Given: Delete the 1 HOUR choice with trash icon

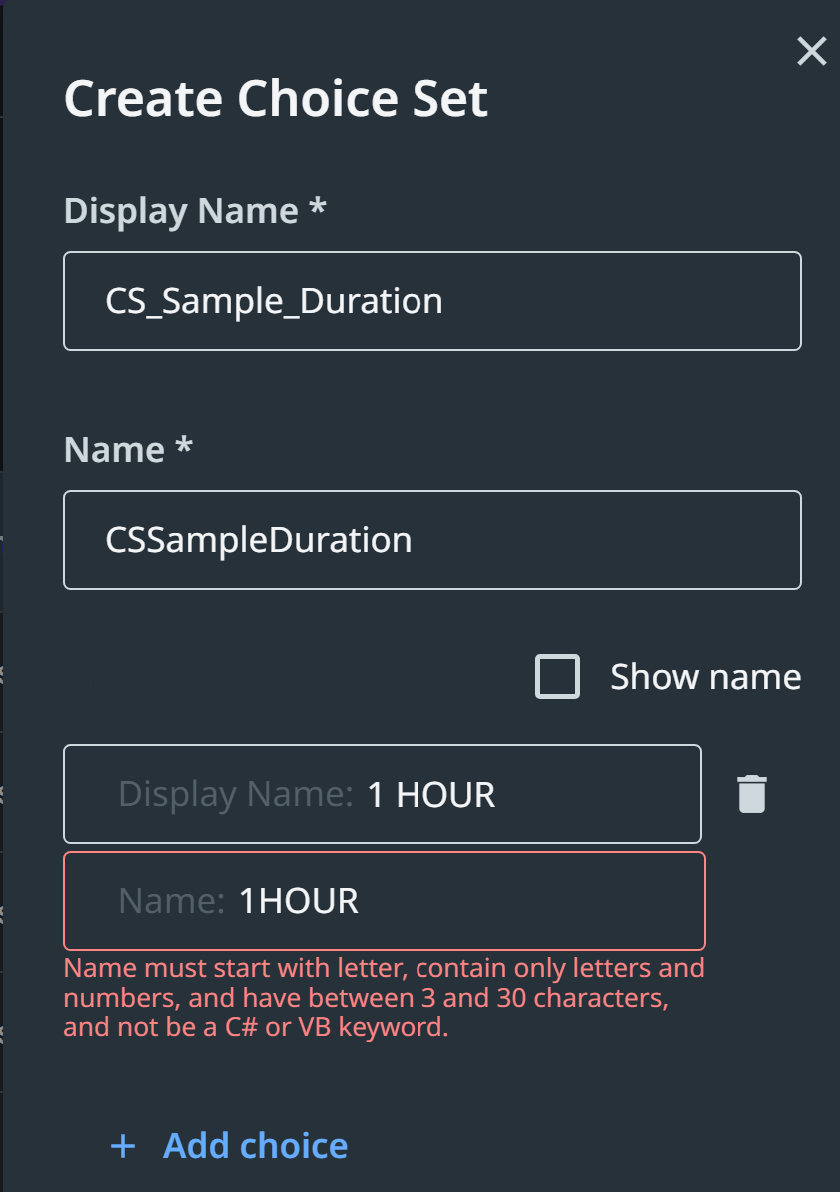Looking at the screenshot, I should coord(752,794).
